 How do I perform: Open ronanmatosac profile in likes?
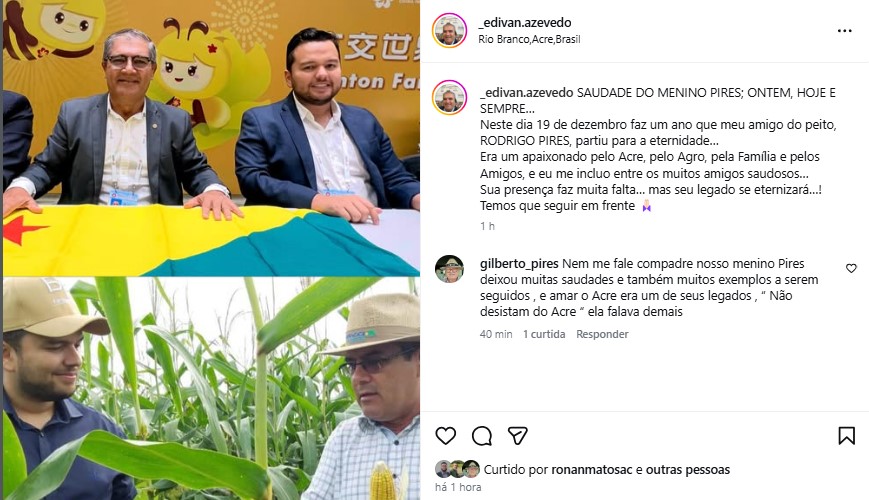coord(591,470)
